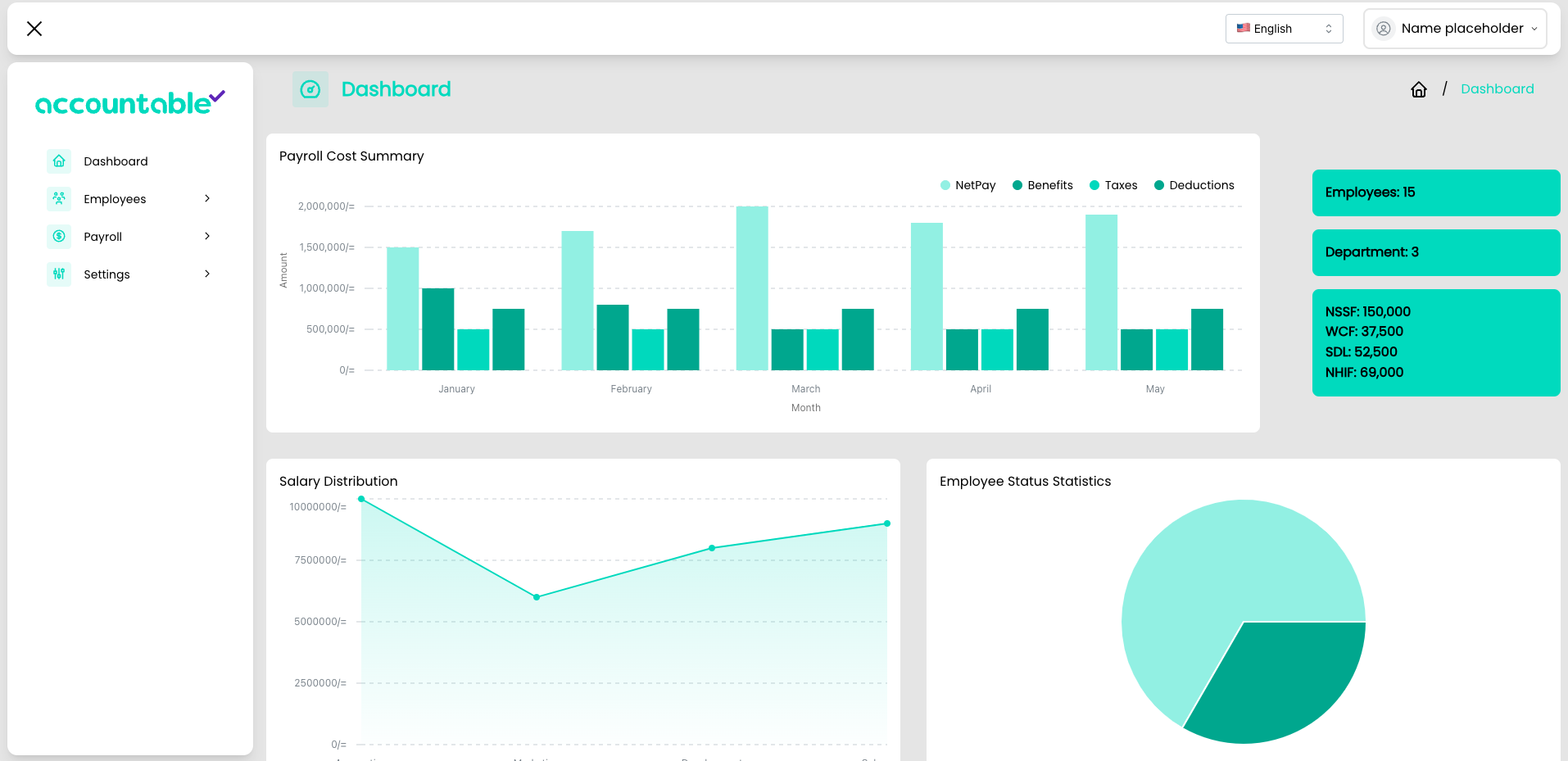Image resolution: width=1568 pixels, height=761 pixels.
Task: Expand the Employees submenu chevron
Action: (207, 199)
